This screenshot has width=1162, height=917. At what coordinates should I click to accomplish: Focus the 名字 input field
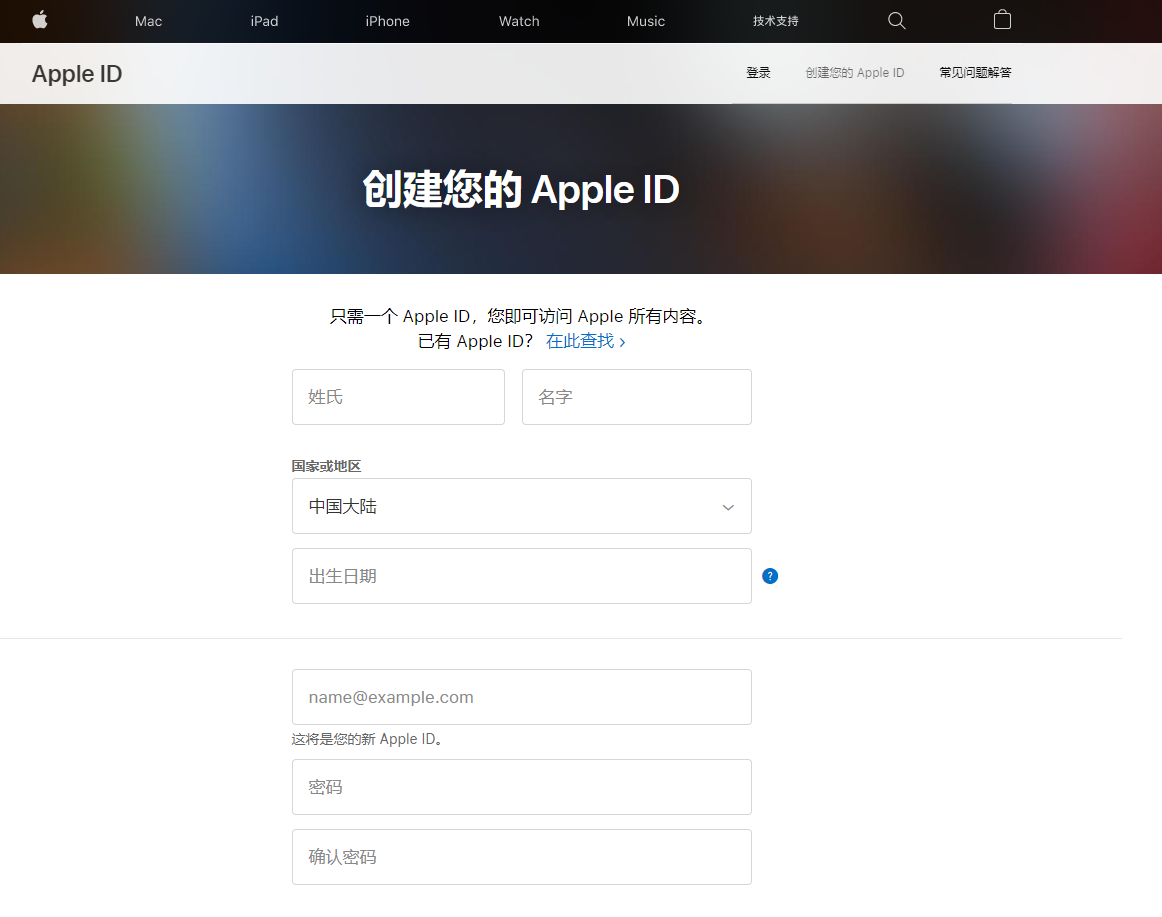click(637, 397)
